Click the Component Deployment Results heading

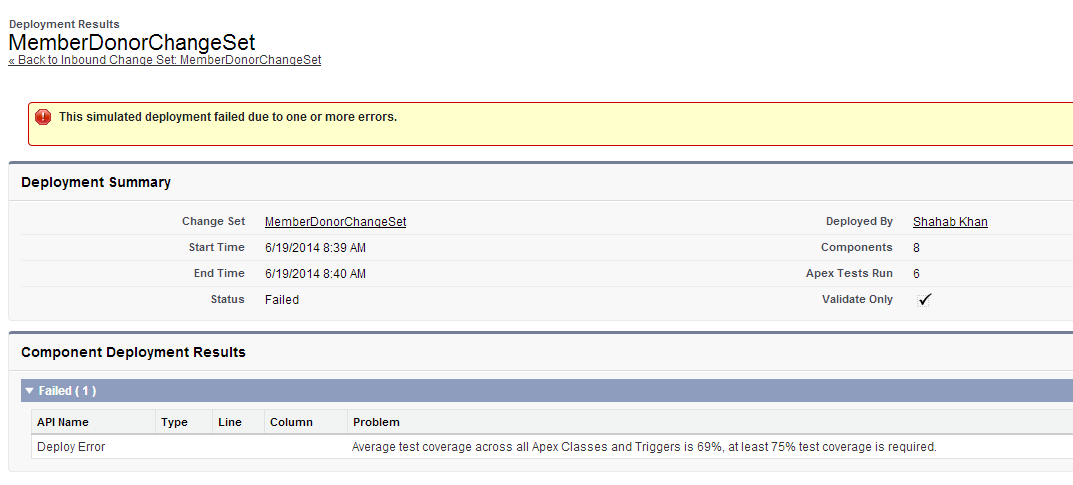133,352
